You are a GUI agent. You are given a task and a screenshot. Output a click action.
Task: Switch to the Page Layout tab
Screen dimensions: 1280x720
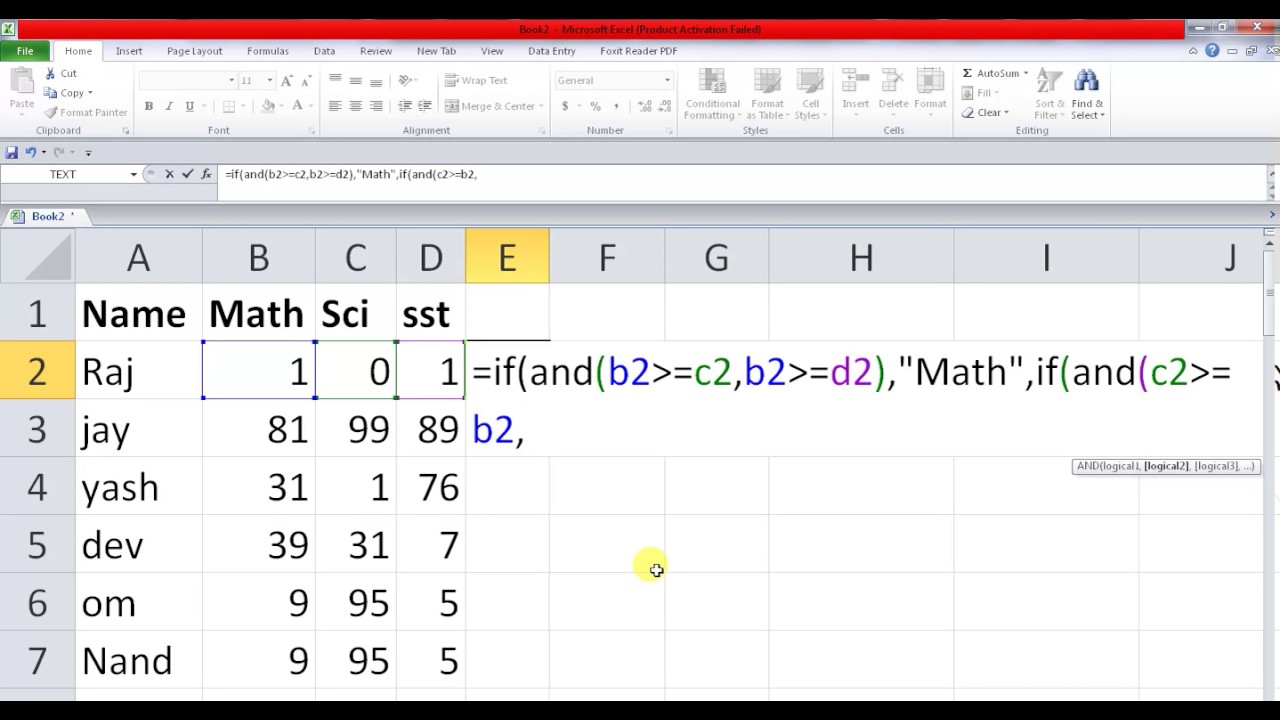(x=195, y=51)
